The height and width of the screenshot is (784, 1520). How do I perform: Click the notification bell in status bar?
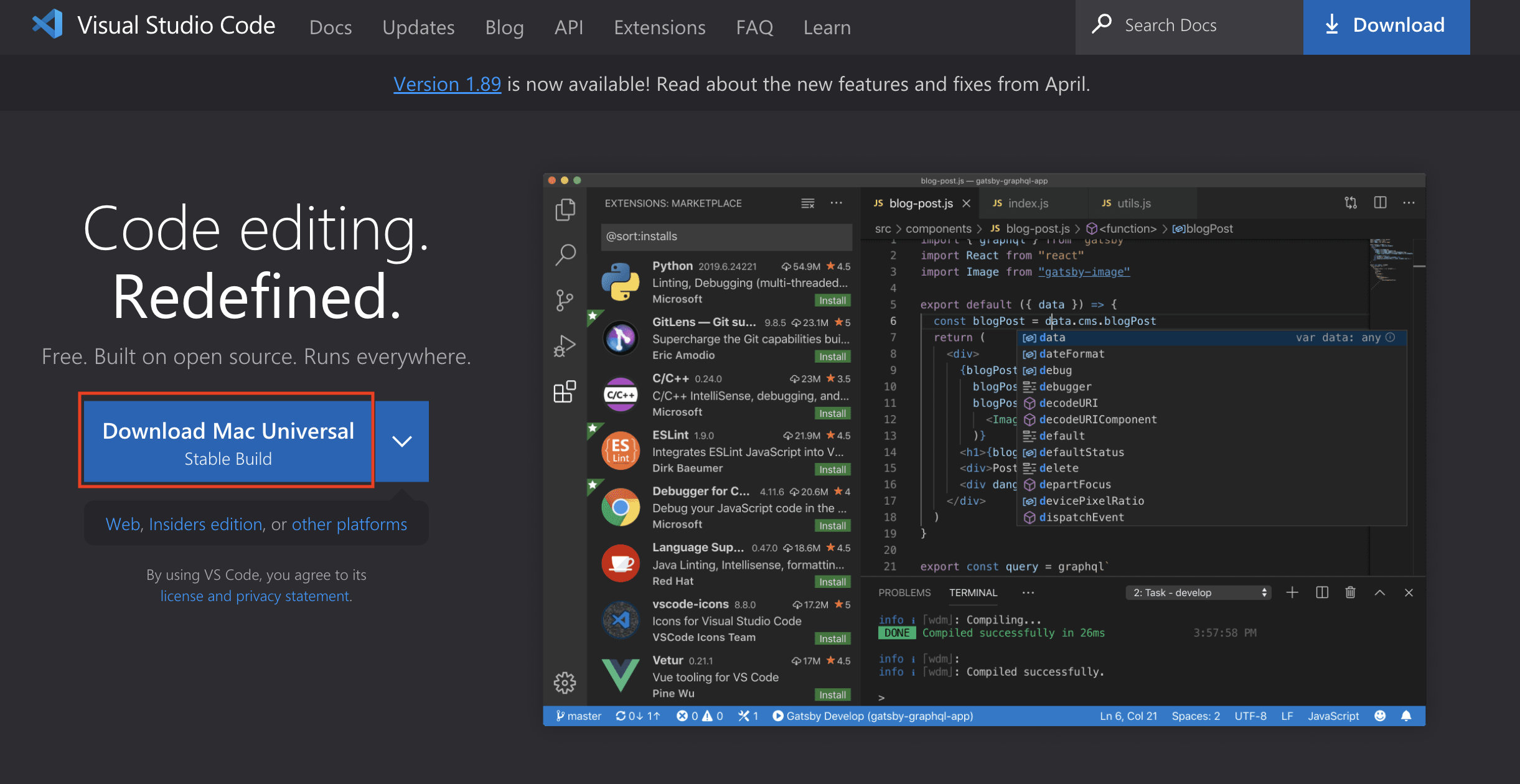[x=1406, y=716]
